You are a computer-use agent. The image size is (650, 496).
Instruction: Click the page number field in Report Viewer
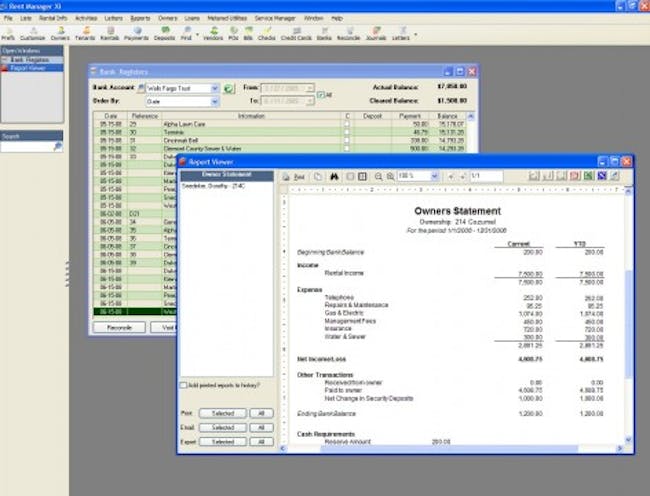tap(486, 176)
